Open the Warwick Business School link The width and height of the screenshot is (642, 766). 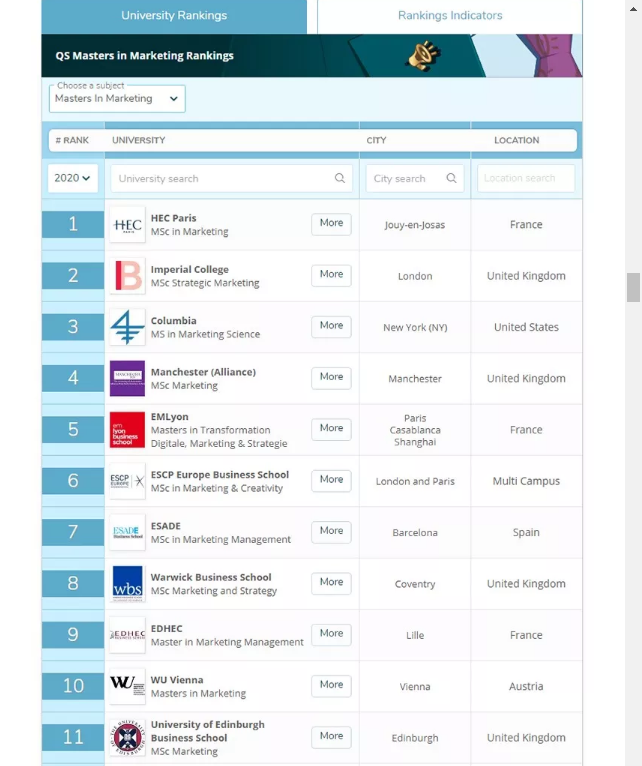click(211, 577)
